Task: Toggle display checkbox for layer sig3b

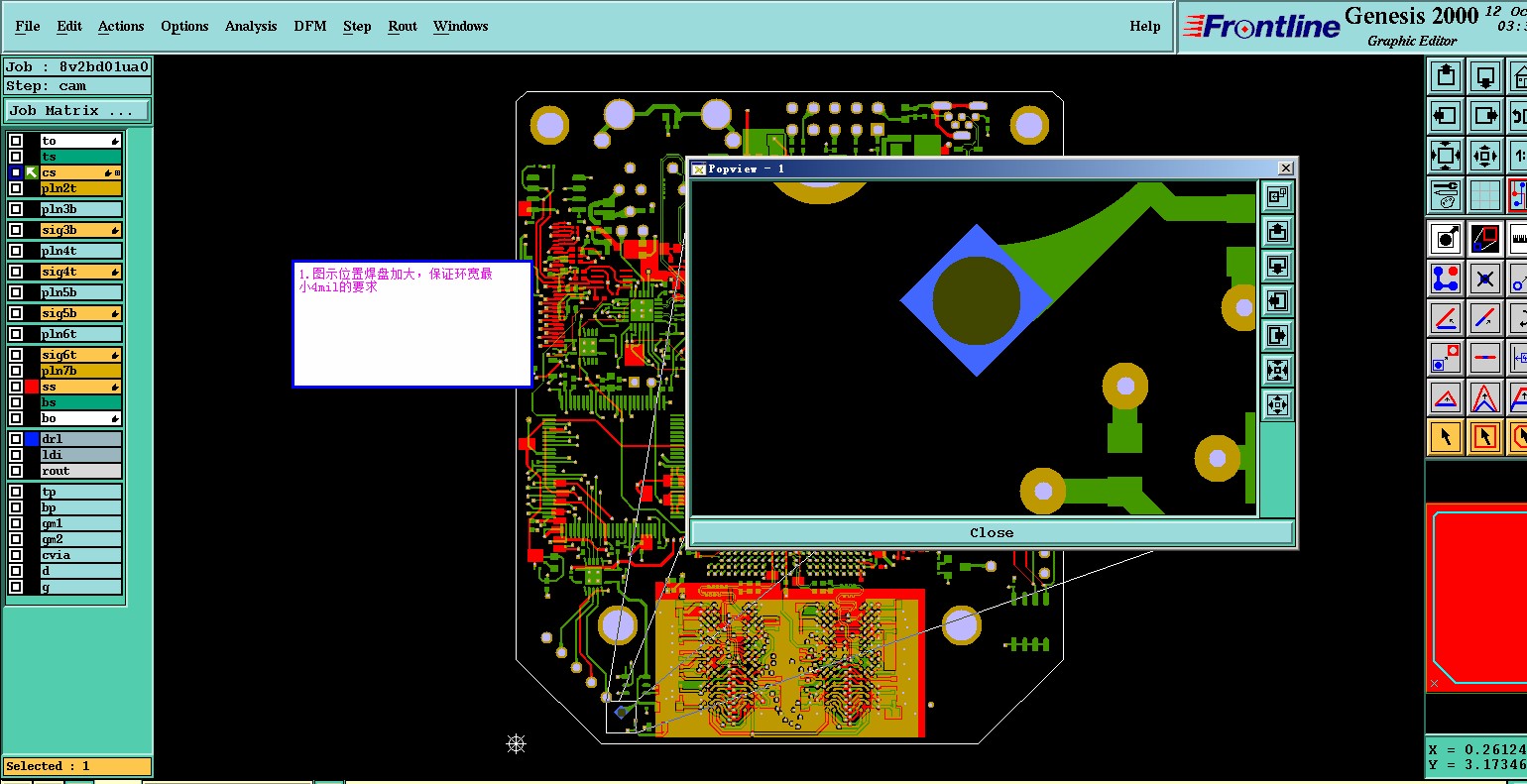Action: click(16, 230)
